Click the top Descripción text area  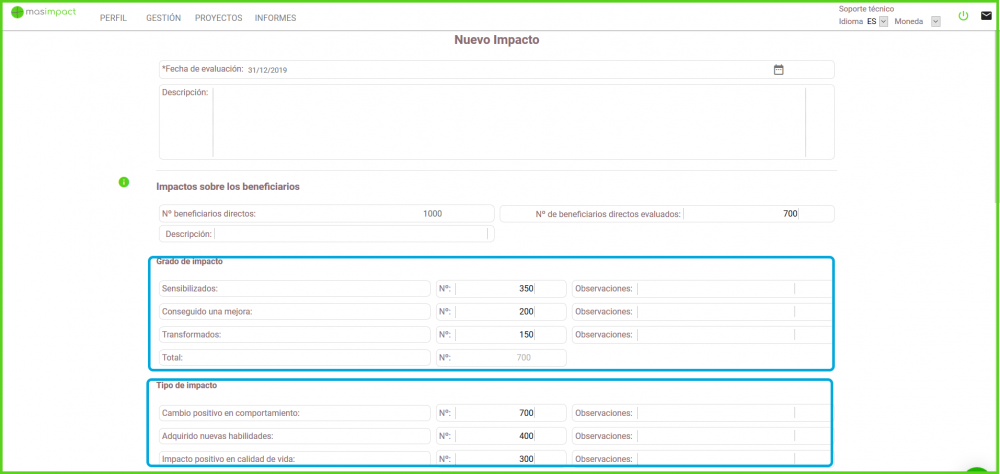click(x=508, y=122)
